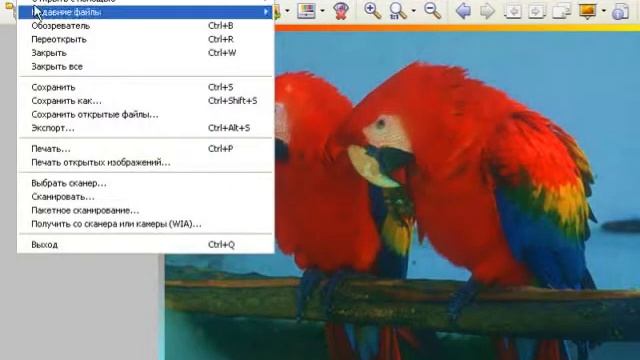
Task: Click the previous file icon in toolbar
Action: tap(513, 11)
